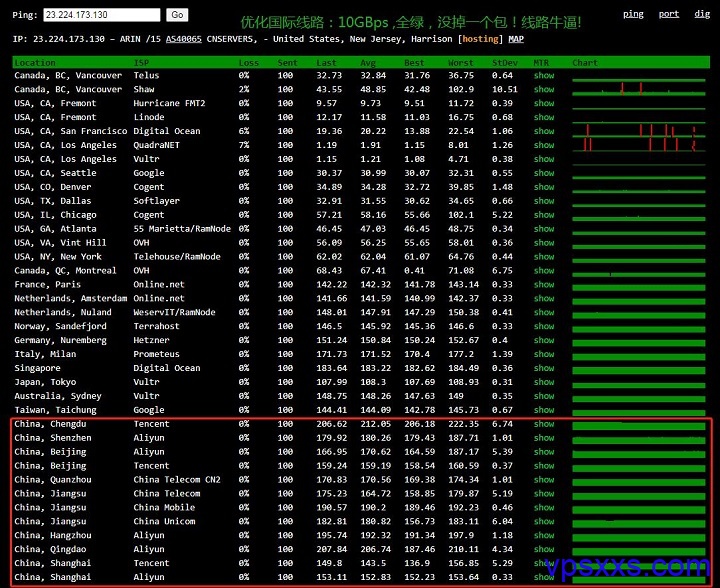Click the Chart column header

click(585, 62)
